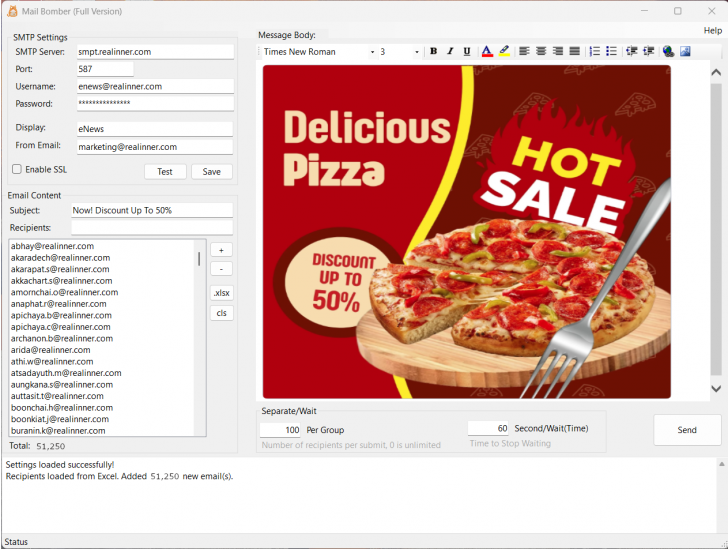Image resolution: width=728 pixels, height=549 pixels.
Task: Align message text right
Action: (x=558, y=51)
